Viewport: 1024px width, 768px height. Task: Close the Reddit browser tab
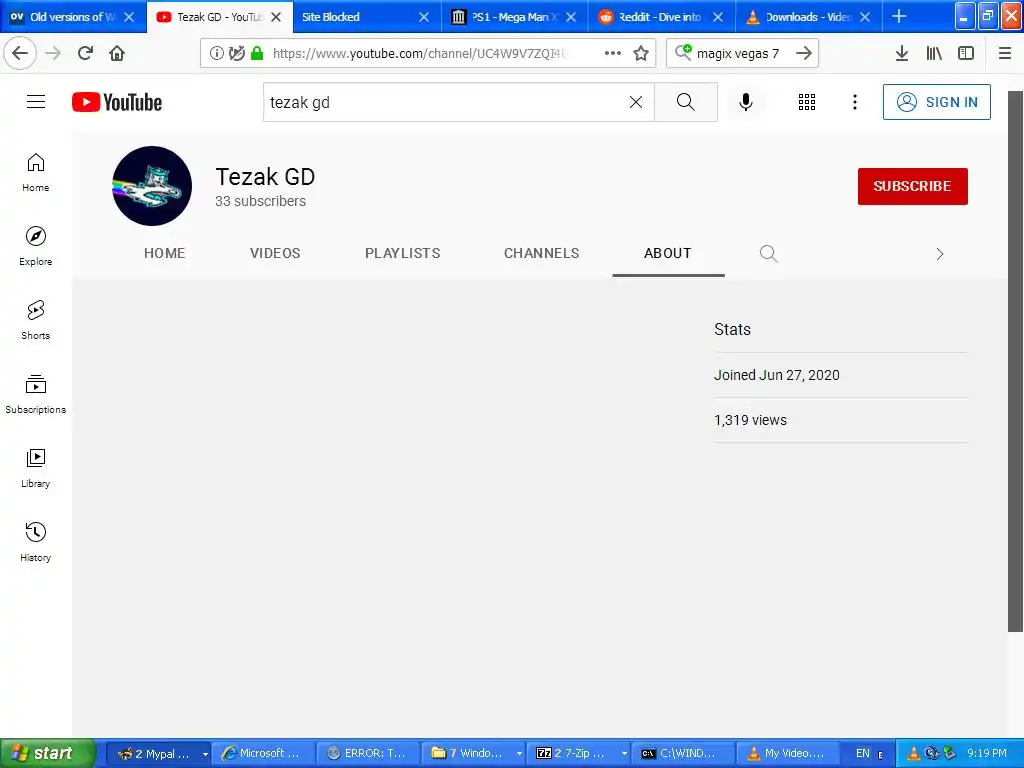[x=718, y=17]
